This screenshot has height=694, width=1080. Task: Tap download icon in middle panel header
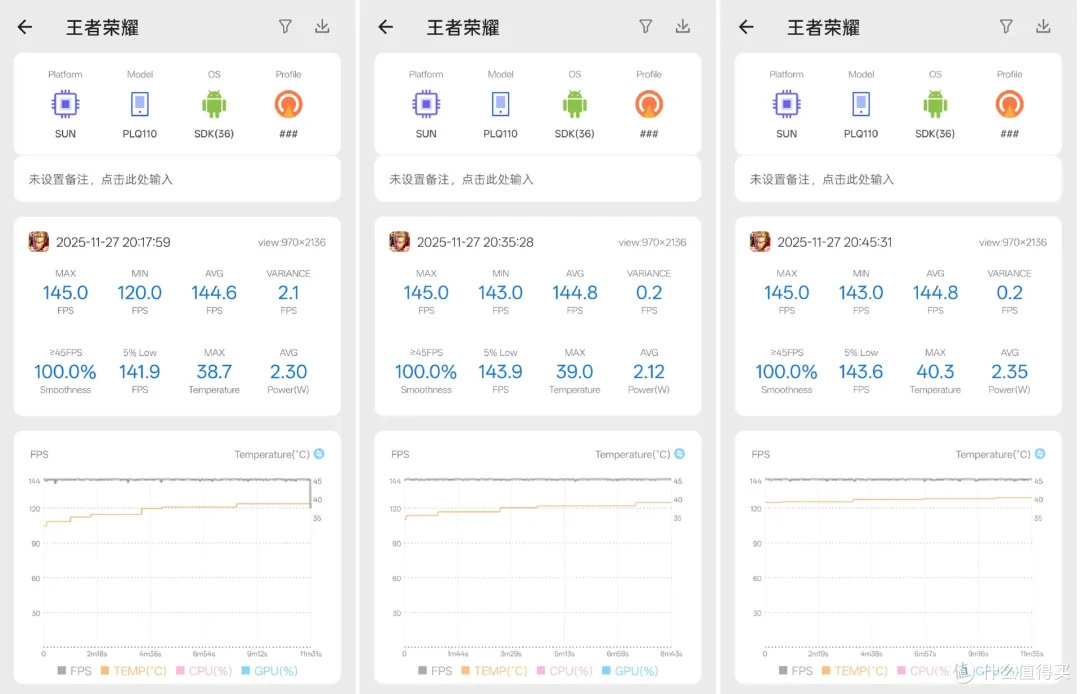[x=683, y=26]
